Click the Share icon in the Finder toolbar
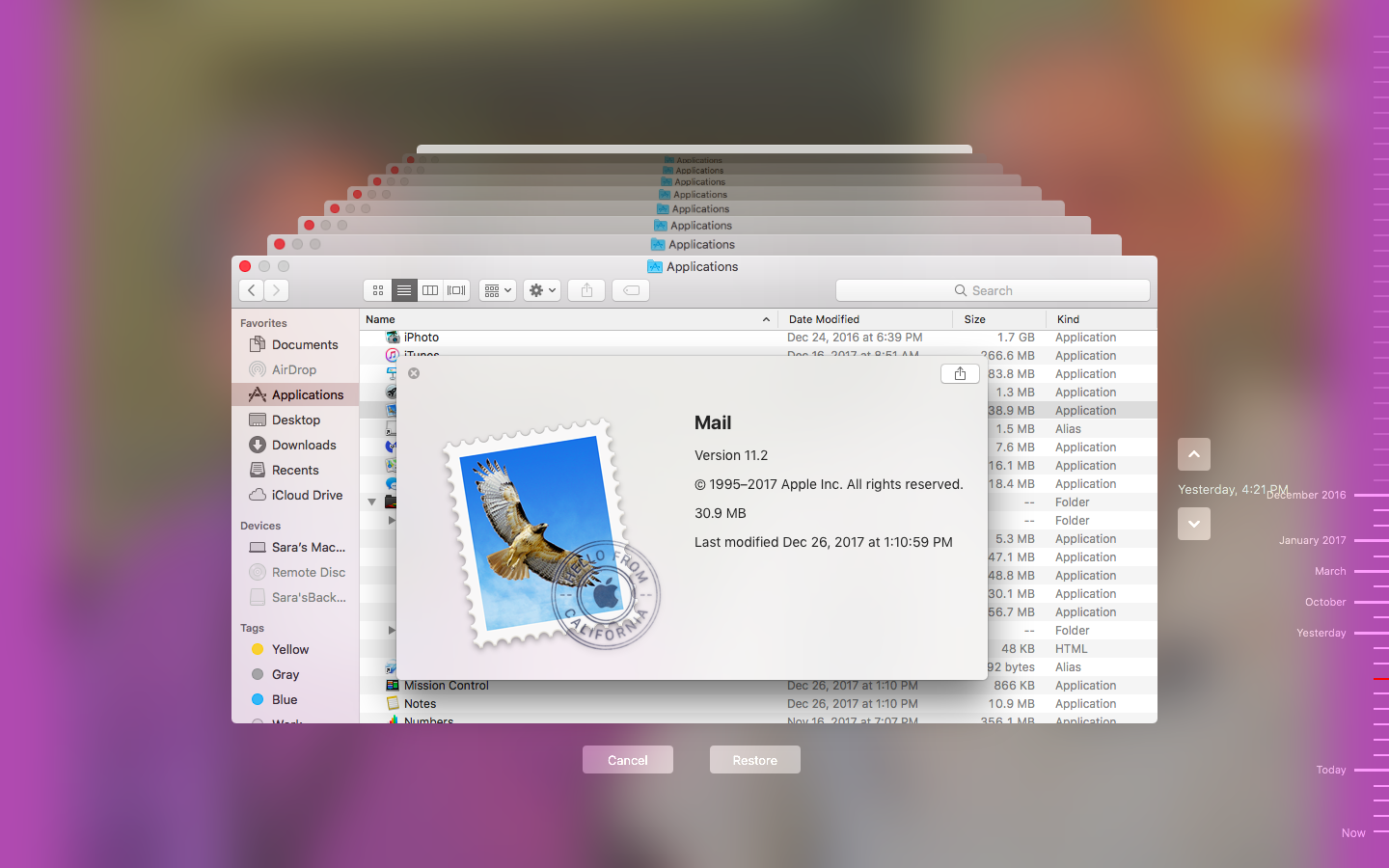Screen dimensions: 1389x868 [586, 290]
